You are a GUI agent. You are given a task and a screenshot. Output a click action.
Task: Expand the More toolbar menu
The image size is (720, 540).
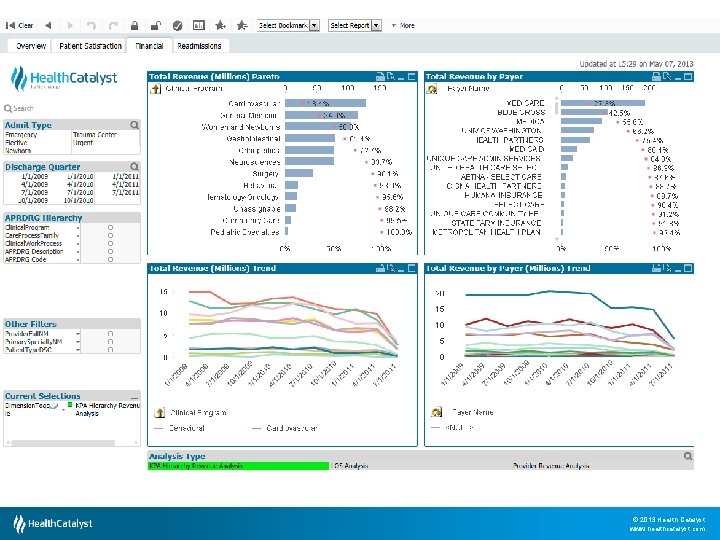click(403, 25)
